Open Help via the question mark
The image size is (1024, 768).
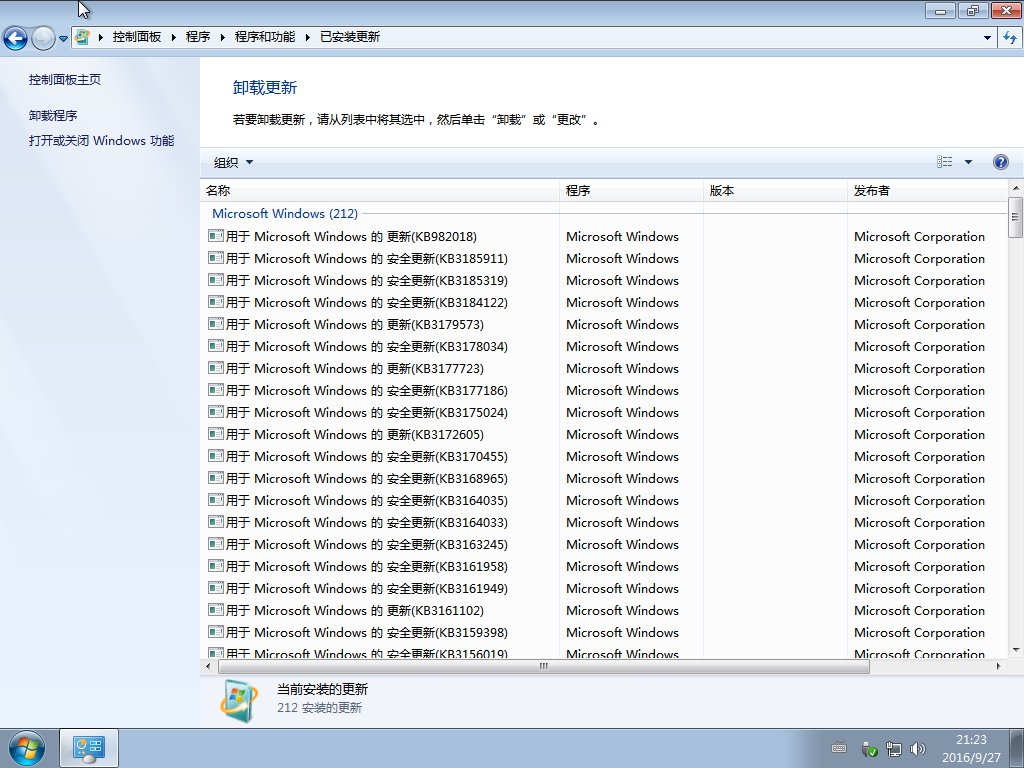pos(1000,162)
